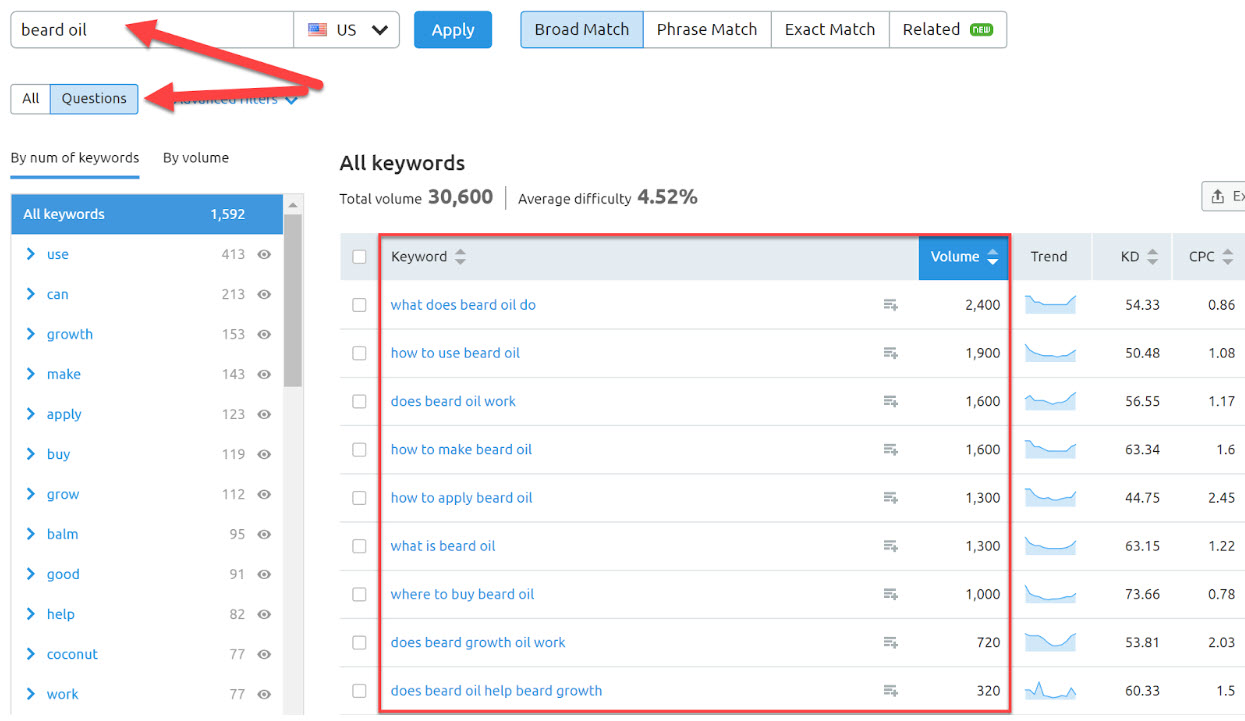Add 'what does beard oil do' to keyword list

(x=890, y=305)
